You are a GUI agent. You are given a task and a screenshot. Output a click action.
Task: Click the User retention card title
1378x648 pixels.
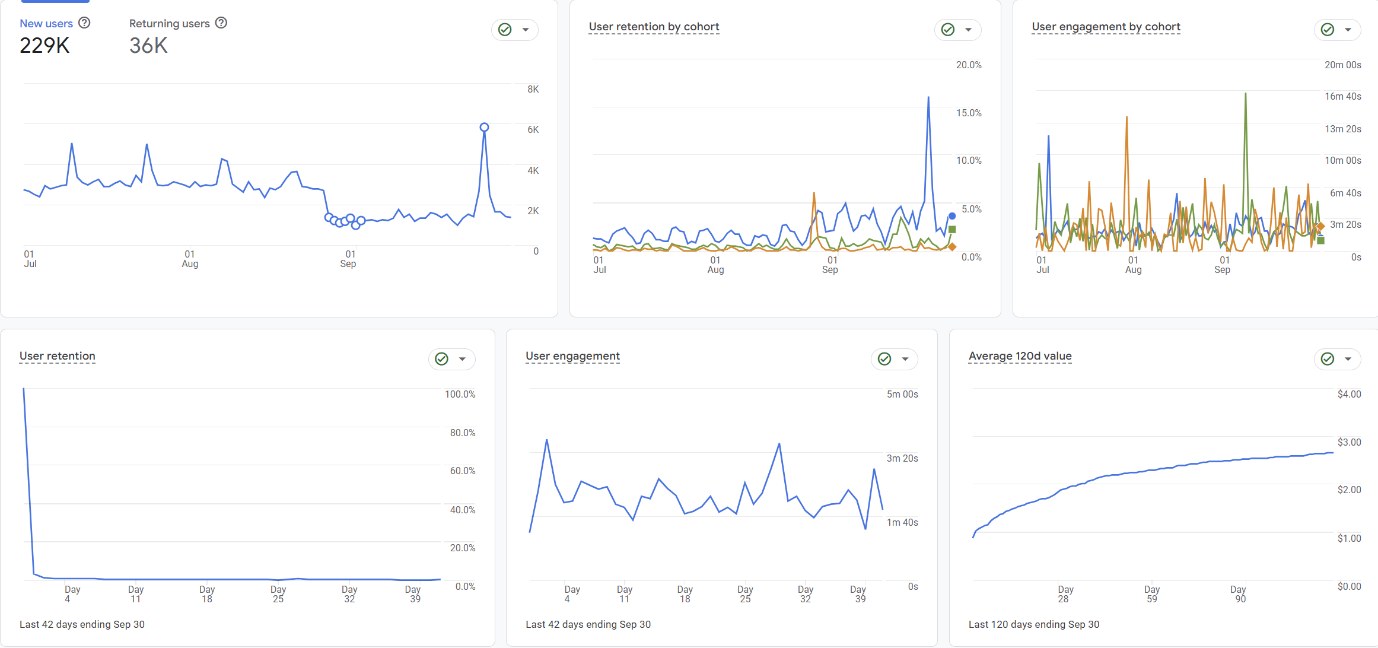click(x=57, y=356)
